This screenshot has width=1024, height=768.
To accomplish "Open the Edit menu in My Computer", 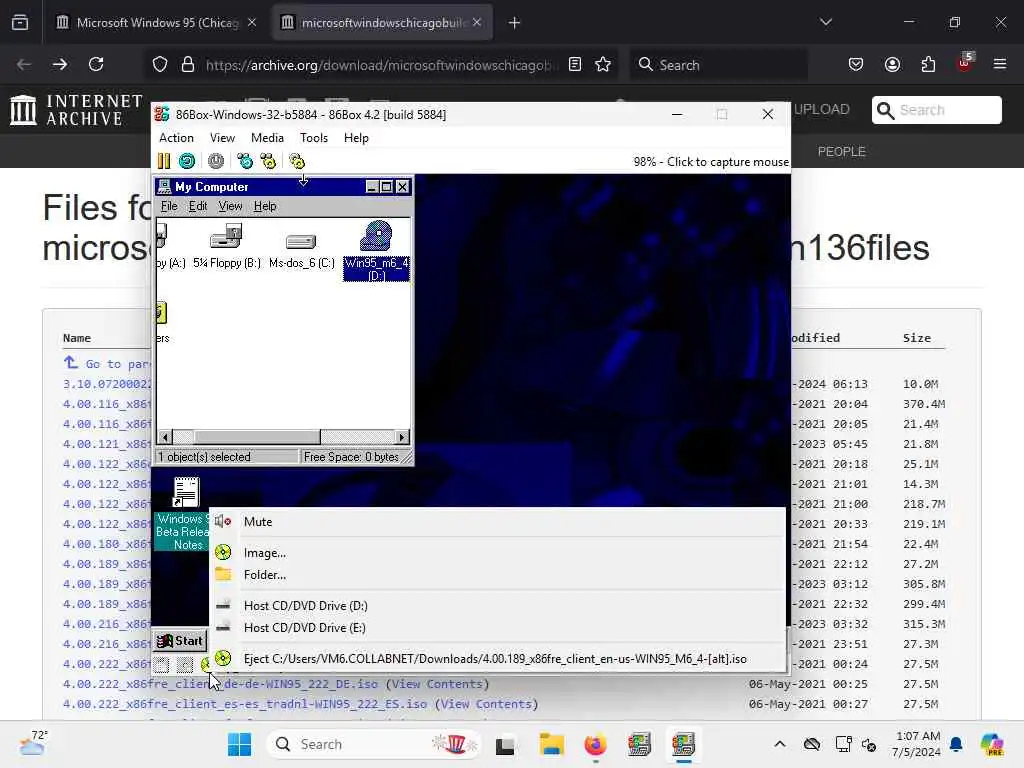I will click(198, 206).
